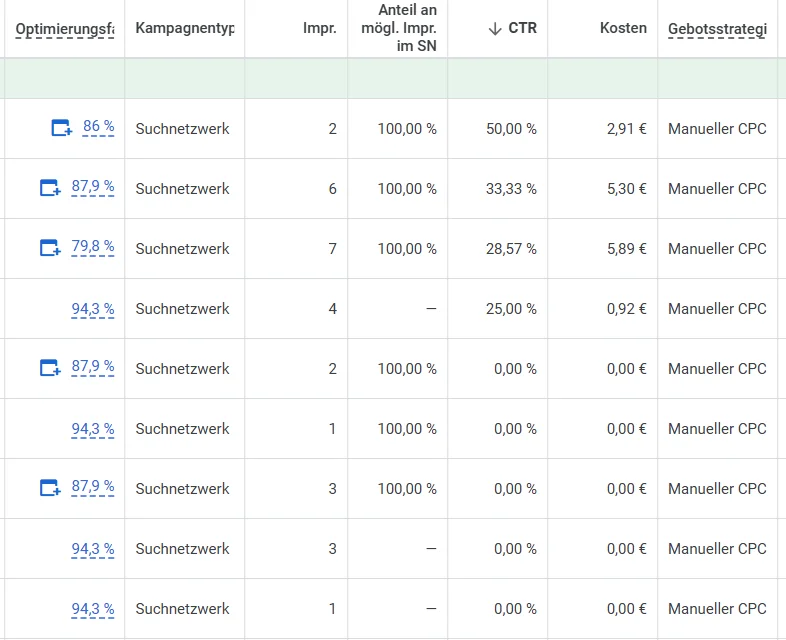This screenshot has height=640, width=786.
Task: Open the 87,9 % link in the 5,30 € row
Action: click(92, 187)
